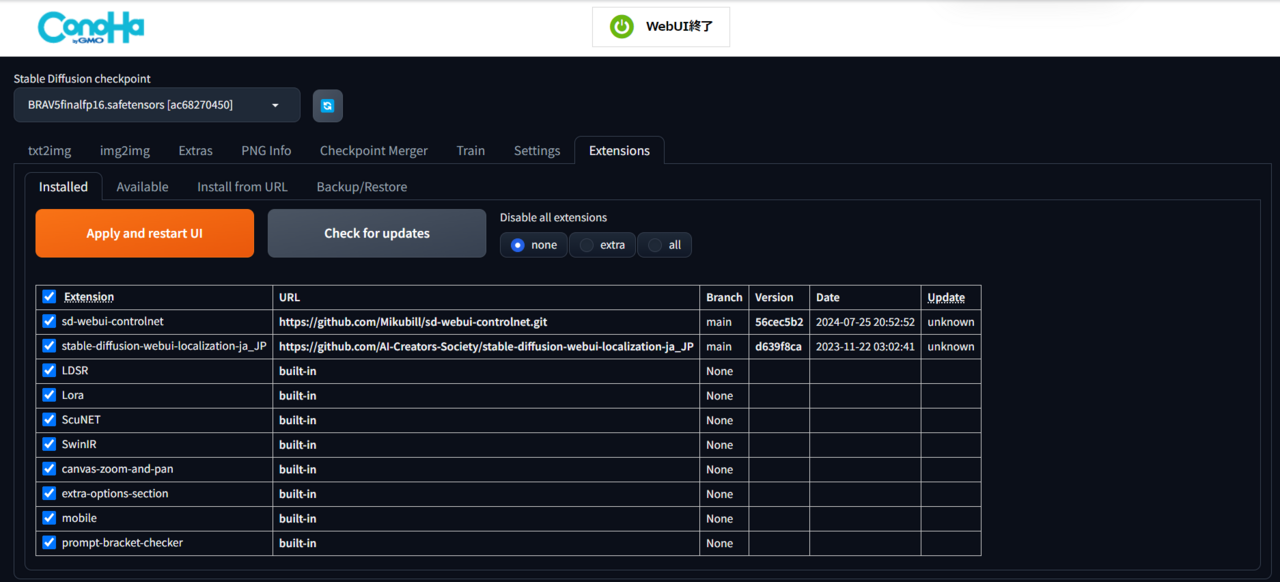Click the sd-webui-controlnet GitHub URL
The width and height of the screenshot is (1280, 582).
click(x=413, y=322)
